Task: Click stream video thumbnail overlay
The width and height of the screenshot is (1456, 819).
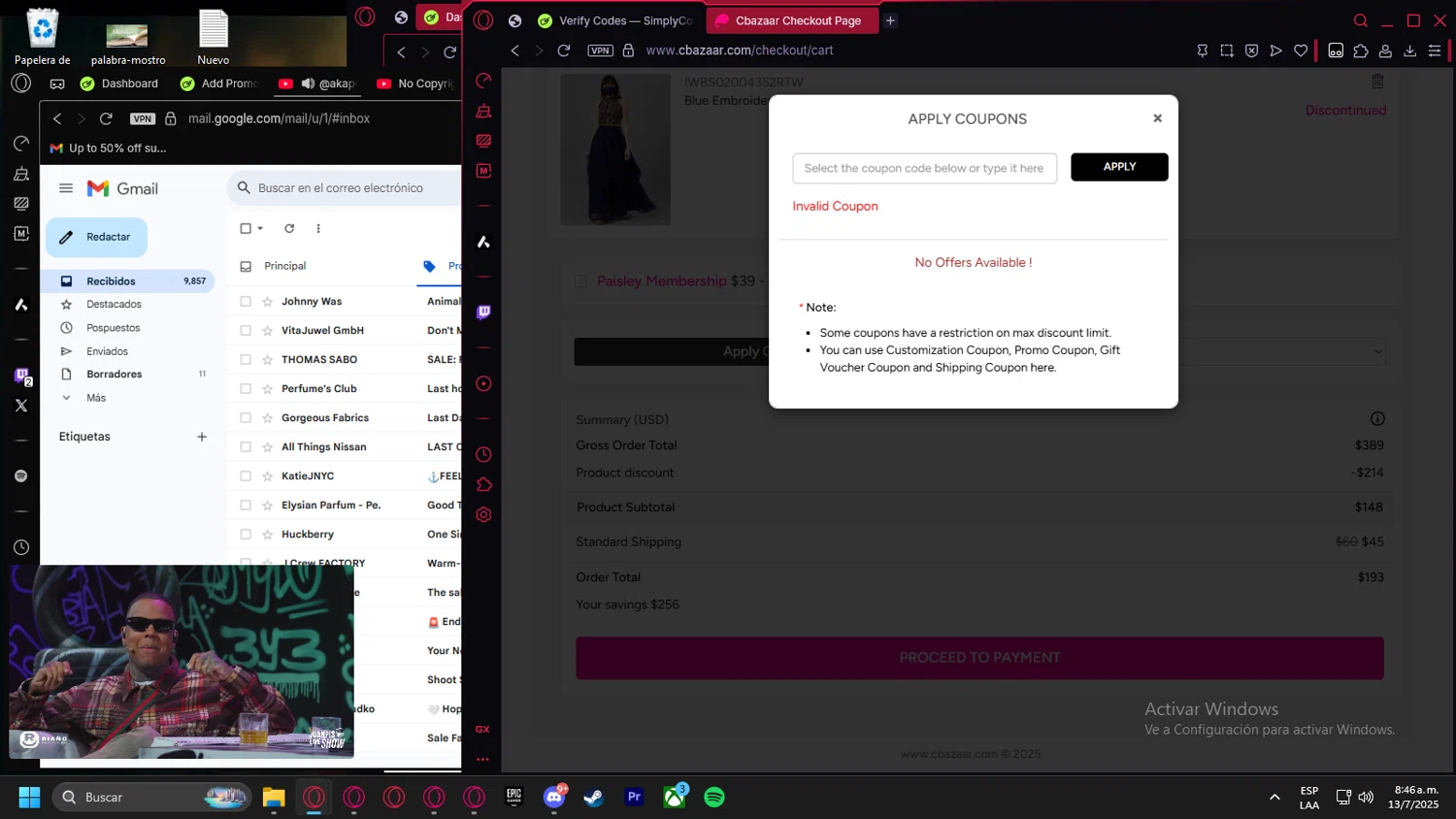Action: point(182,662)
